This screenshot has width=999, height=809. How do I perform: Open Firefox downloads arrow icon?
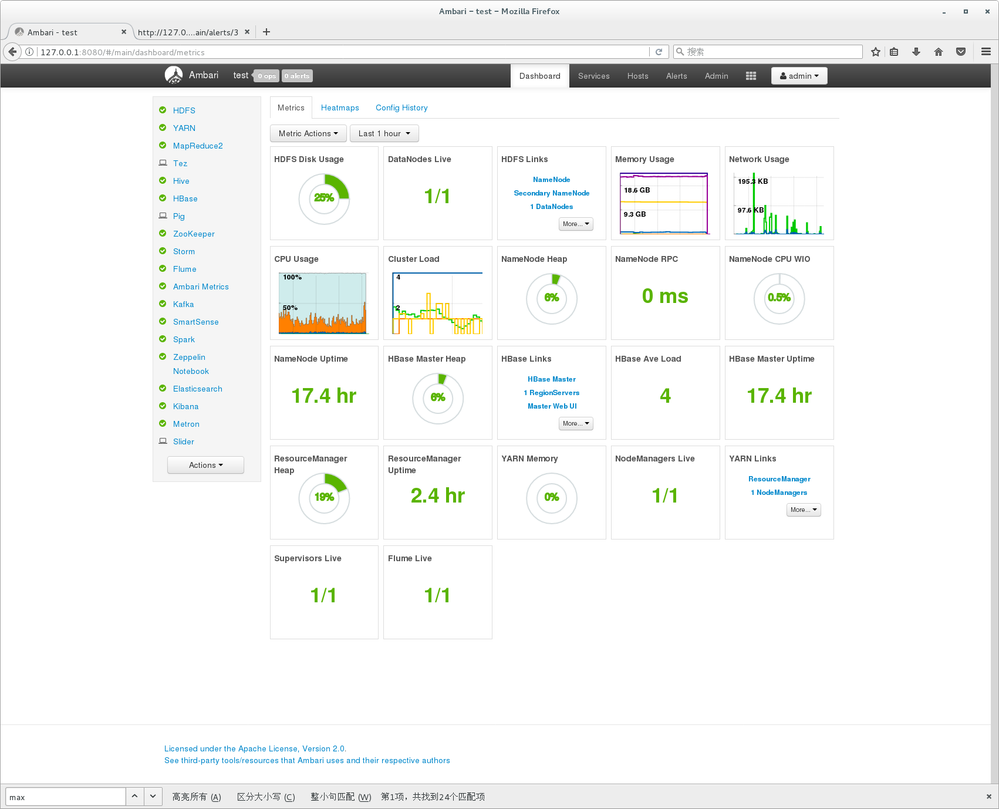point(916,52)
